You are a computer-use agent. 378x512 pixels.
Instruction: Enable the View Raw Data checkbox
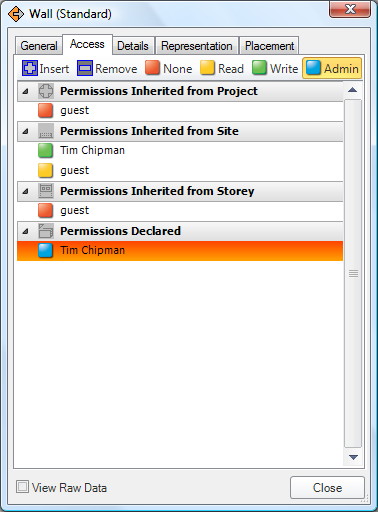(22, 487)
